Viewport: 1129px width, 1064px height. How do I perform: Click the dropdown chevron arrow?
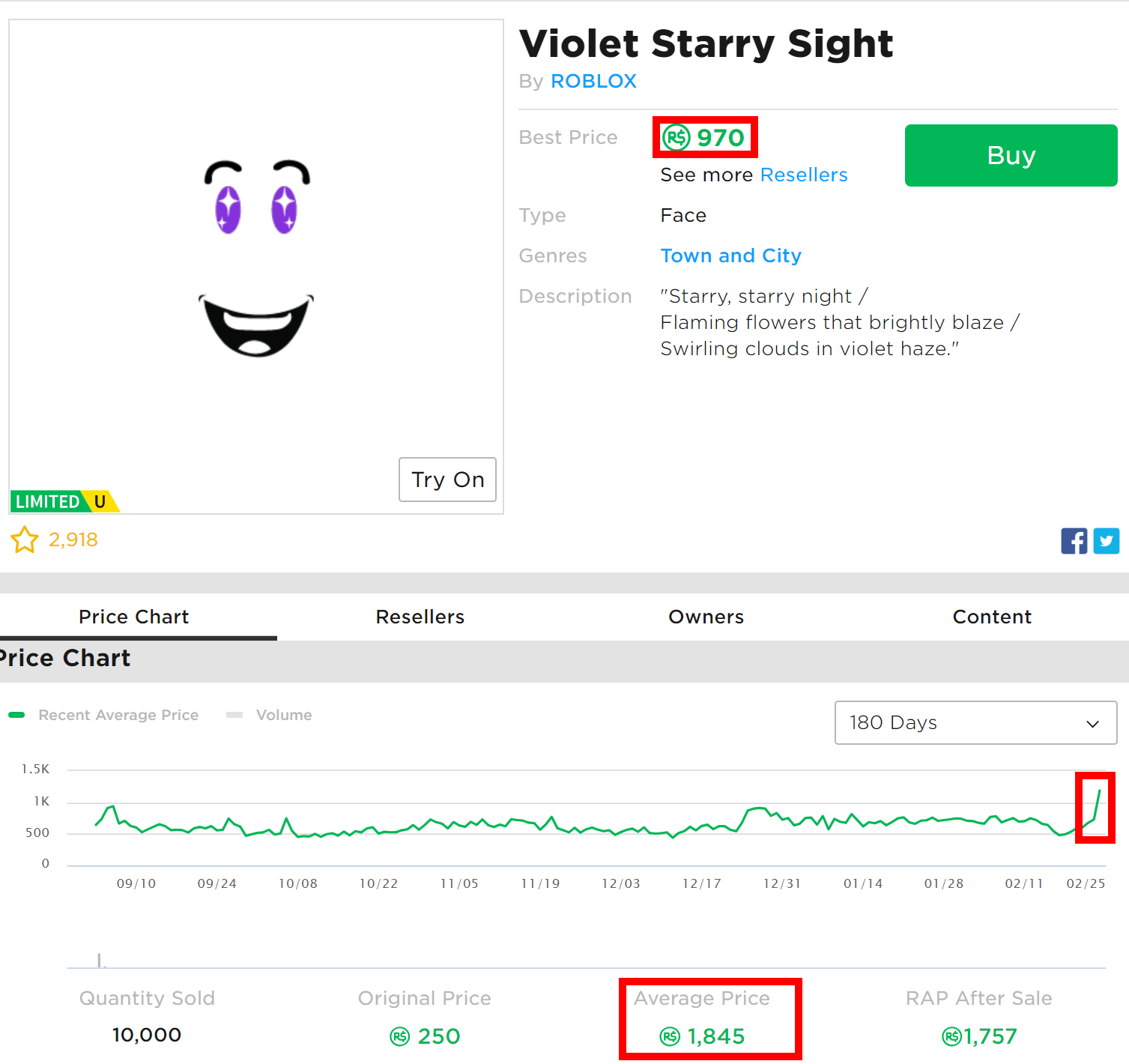1092,724
